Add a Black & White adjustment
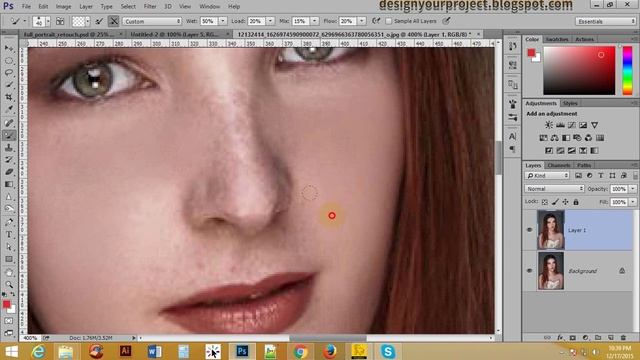 click(x=566, y=138)
